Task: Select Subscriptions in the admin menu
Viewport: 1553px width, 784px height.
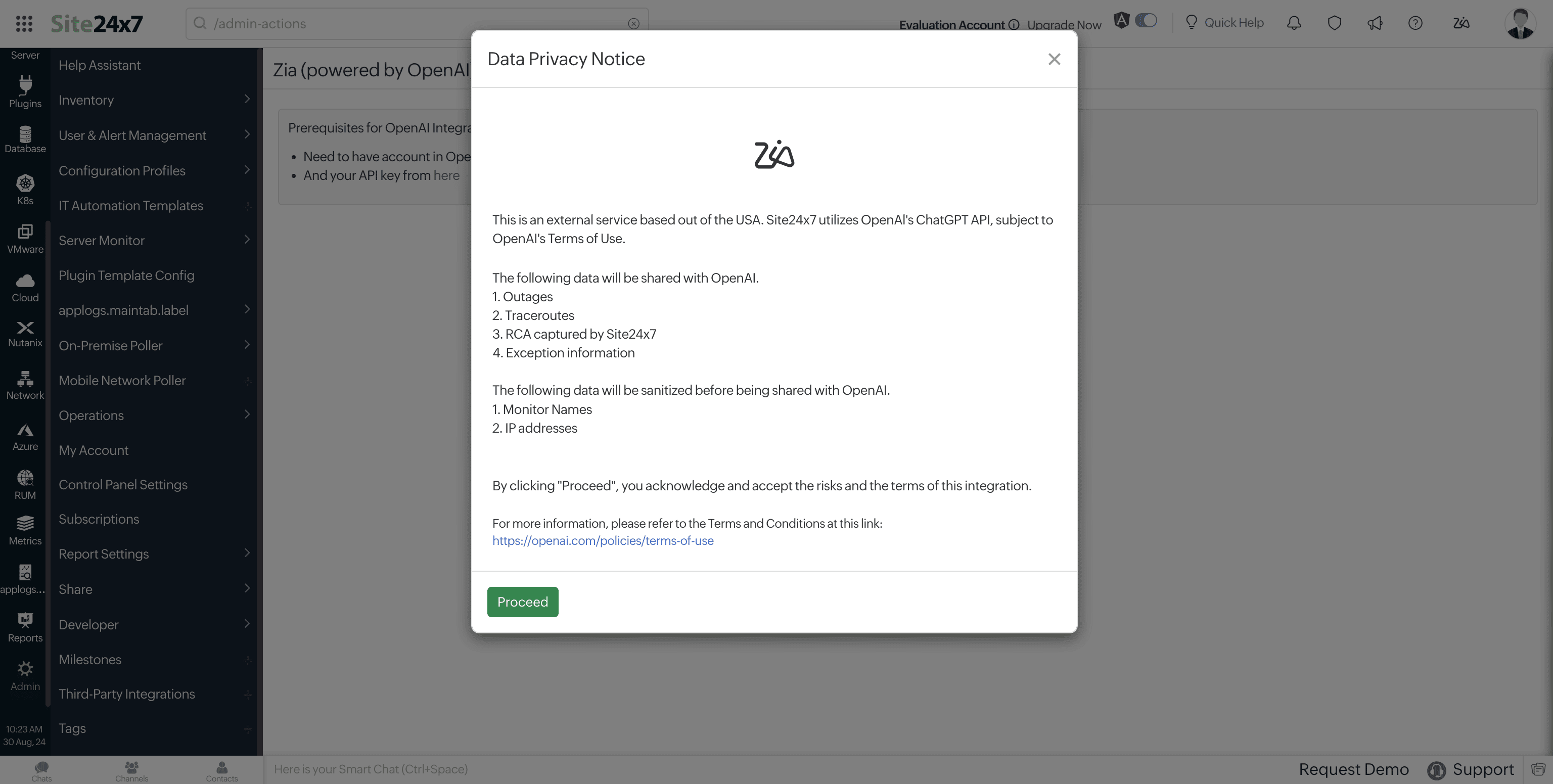Action: click(x=99, y=519)
